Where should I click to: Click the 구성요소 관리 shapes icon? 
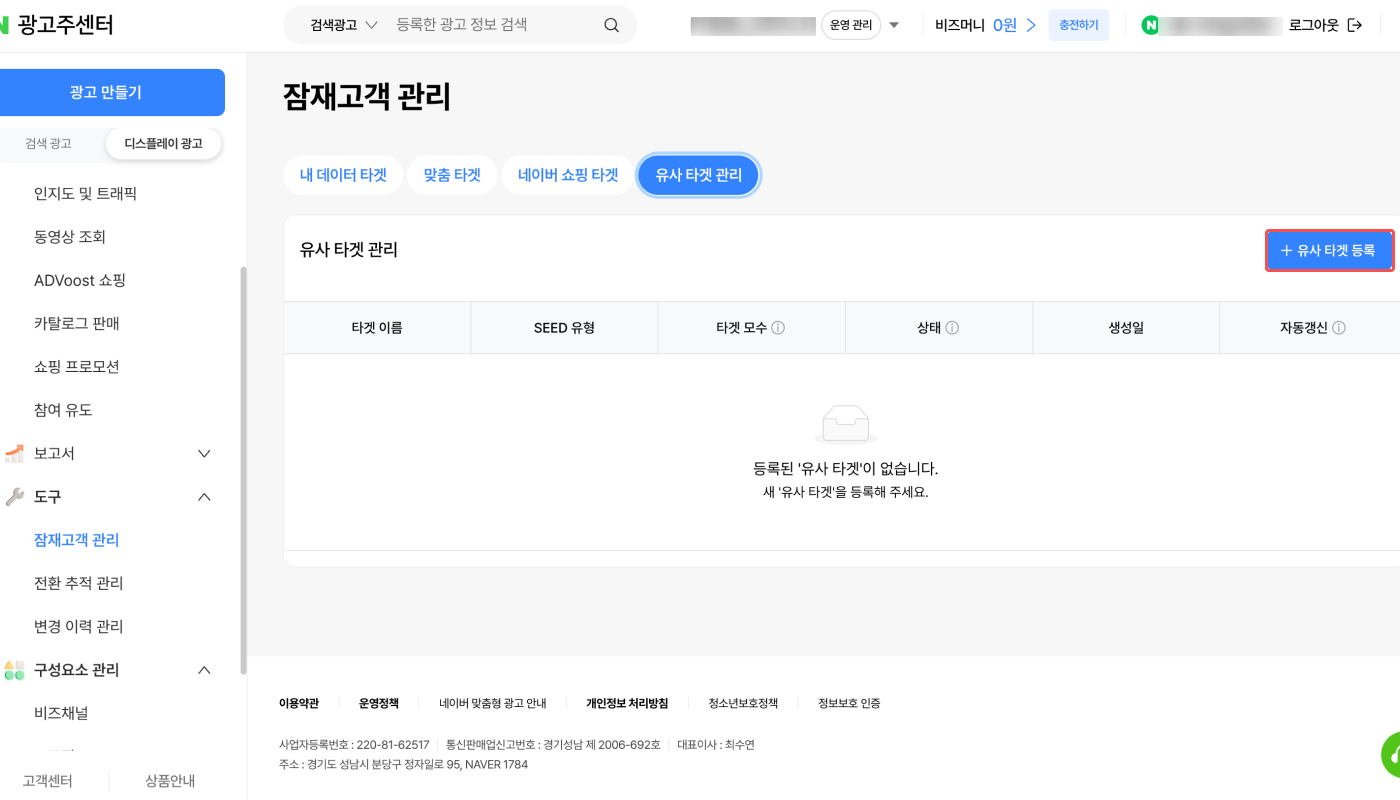[14, 670]
